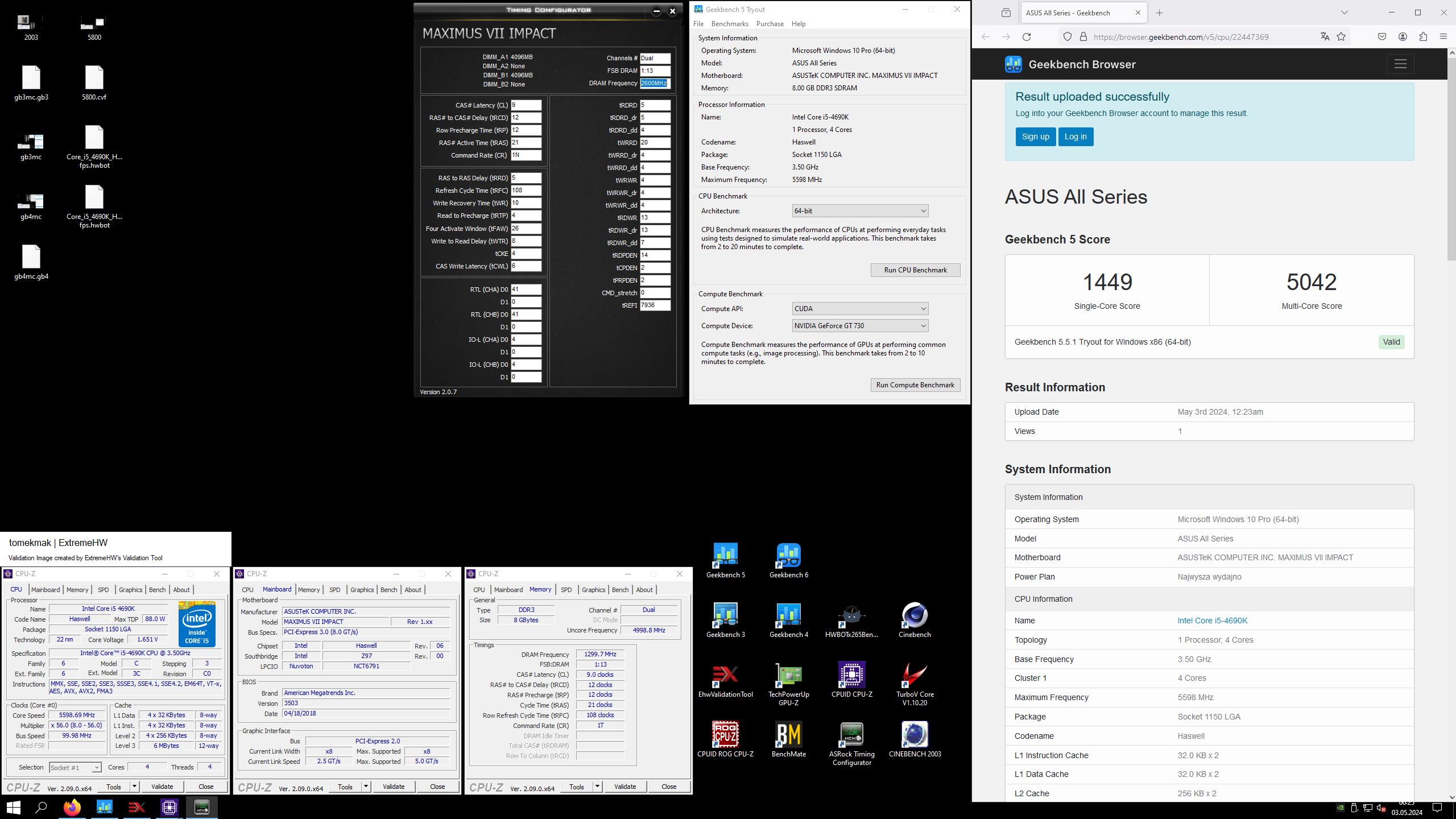1456x819 pixels.
Task: Click the Firefox icon in the taskbar
Action: (x=72, y=807)
